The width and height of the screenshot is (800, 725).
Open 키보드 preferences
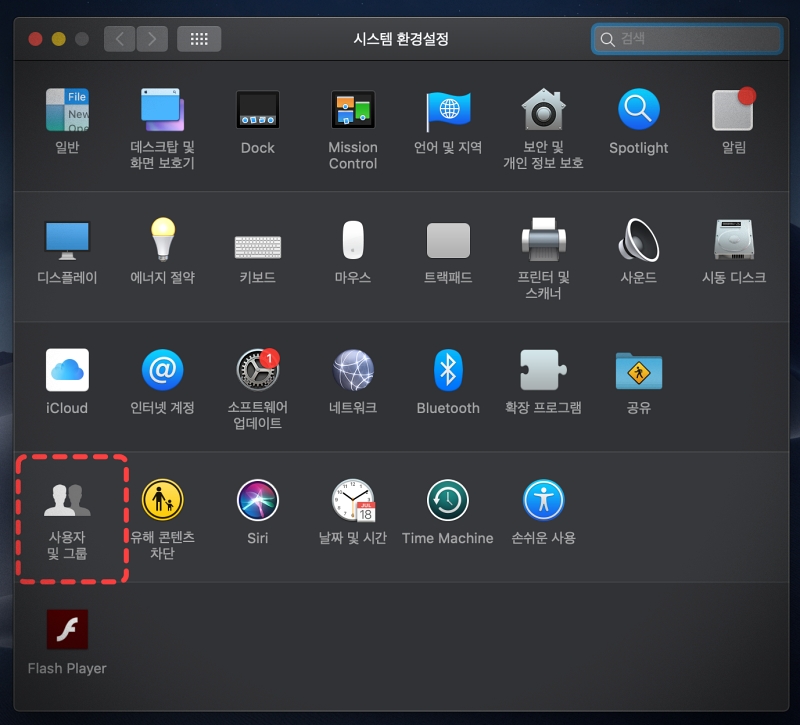pyautogui.click(x=258, y=247)
